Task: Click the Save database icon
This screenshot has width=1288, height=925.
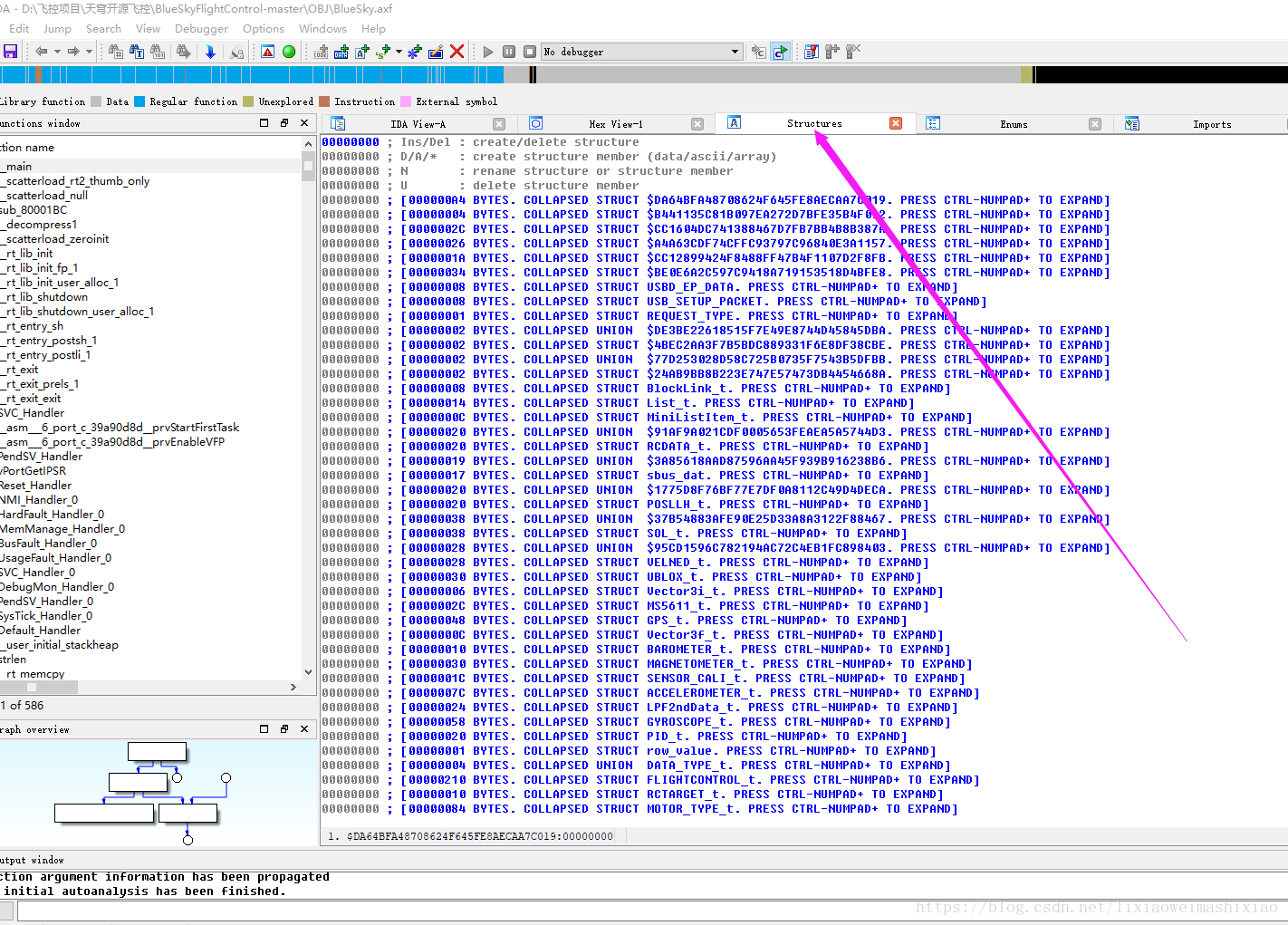Action: [x=11, y=52]
